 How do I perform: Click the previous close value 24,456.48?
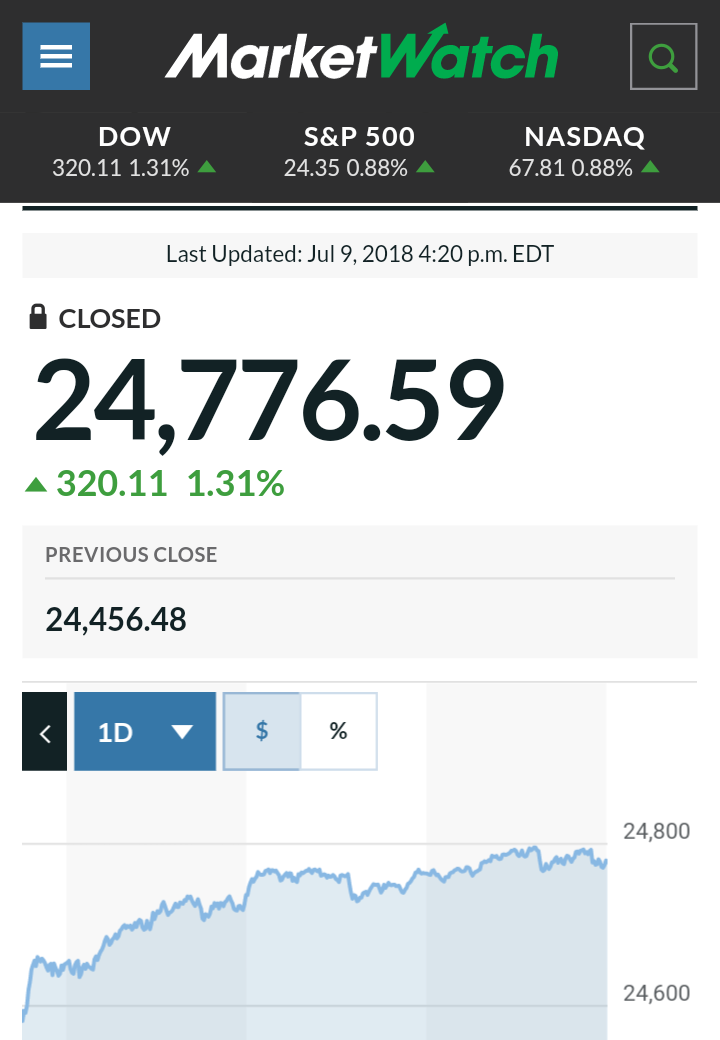[116, 620]
